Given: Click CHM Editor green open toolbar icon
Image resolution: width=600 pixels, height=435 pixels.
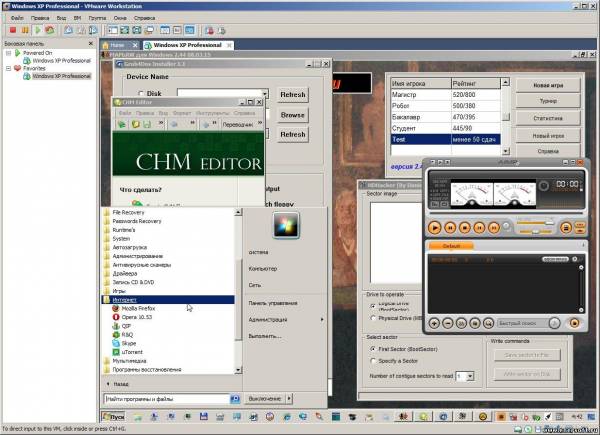Looking at the screenshot, I should point(122,124).
